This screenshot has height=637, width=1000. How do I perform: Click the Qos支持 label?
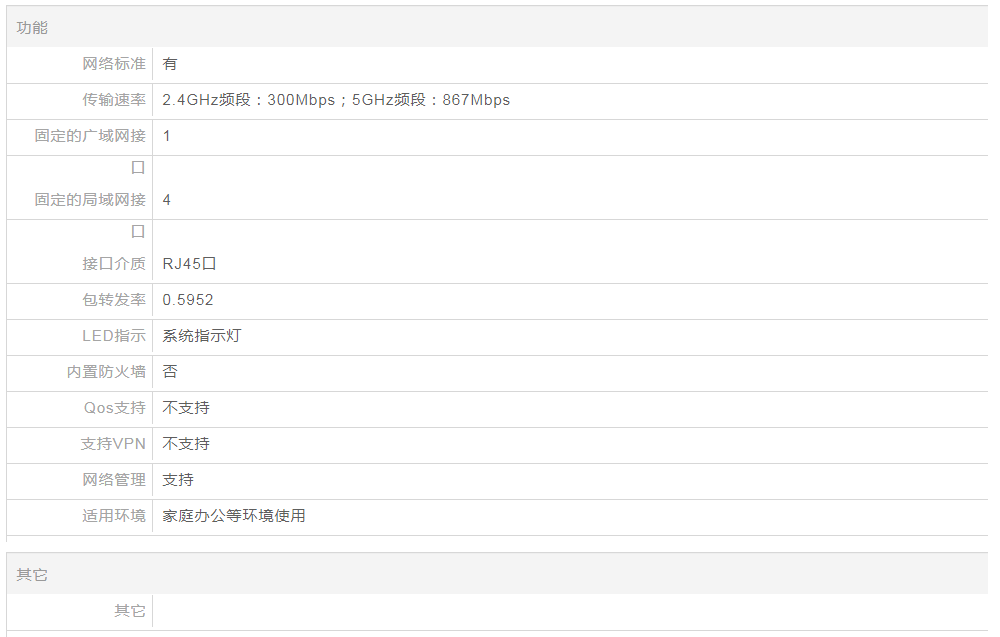pos(114,408)
